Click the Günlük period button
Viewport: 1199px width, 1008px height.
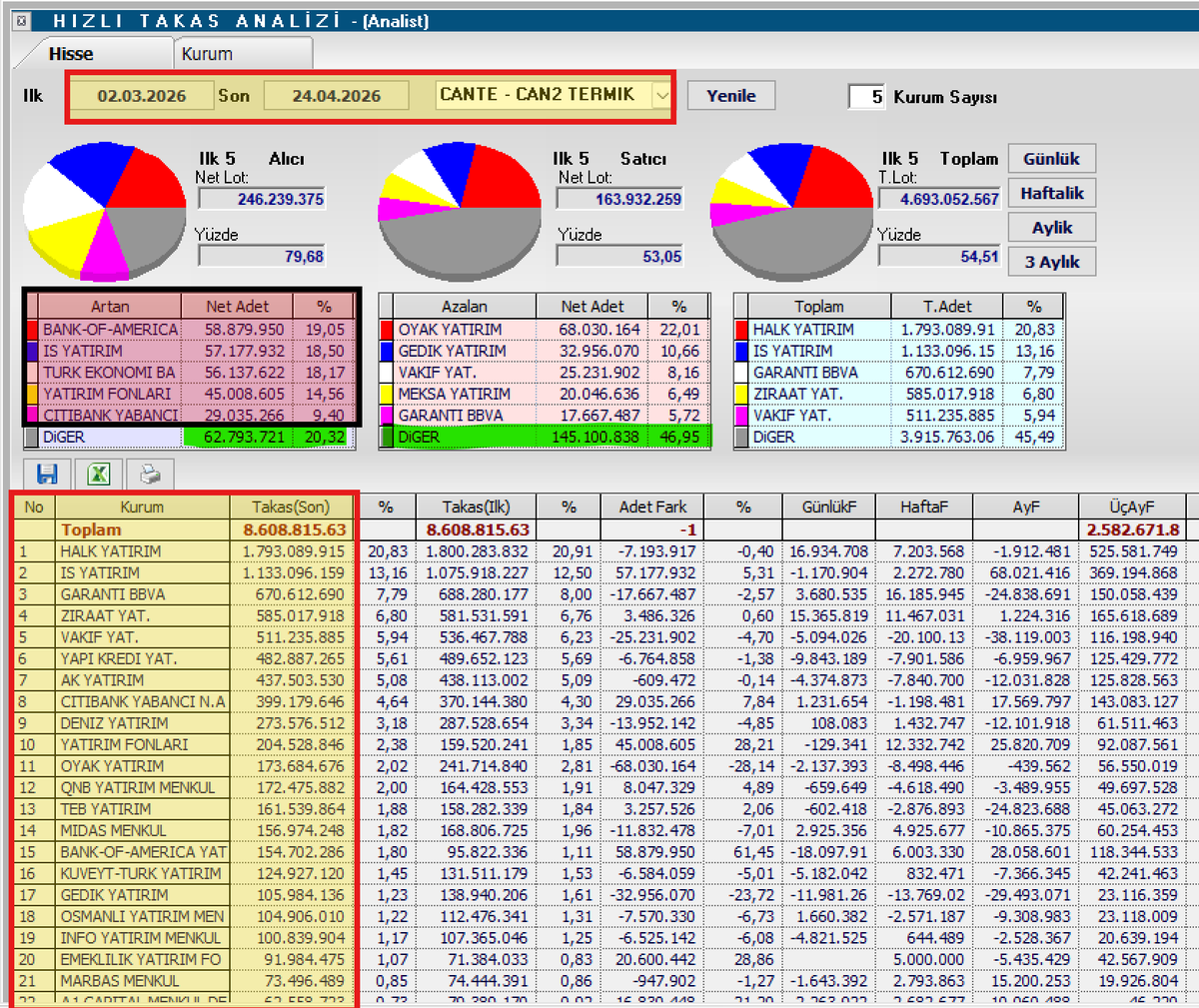[x=1051, y=159]
